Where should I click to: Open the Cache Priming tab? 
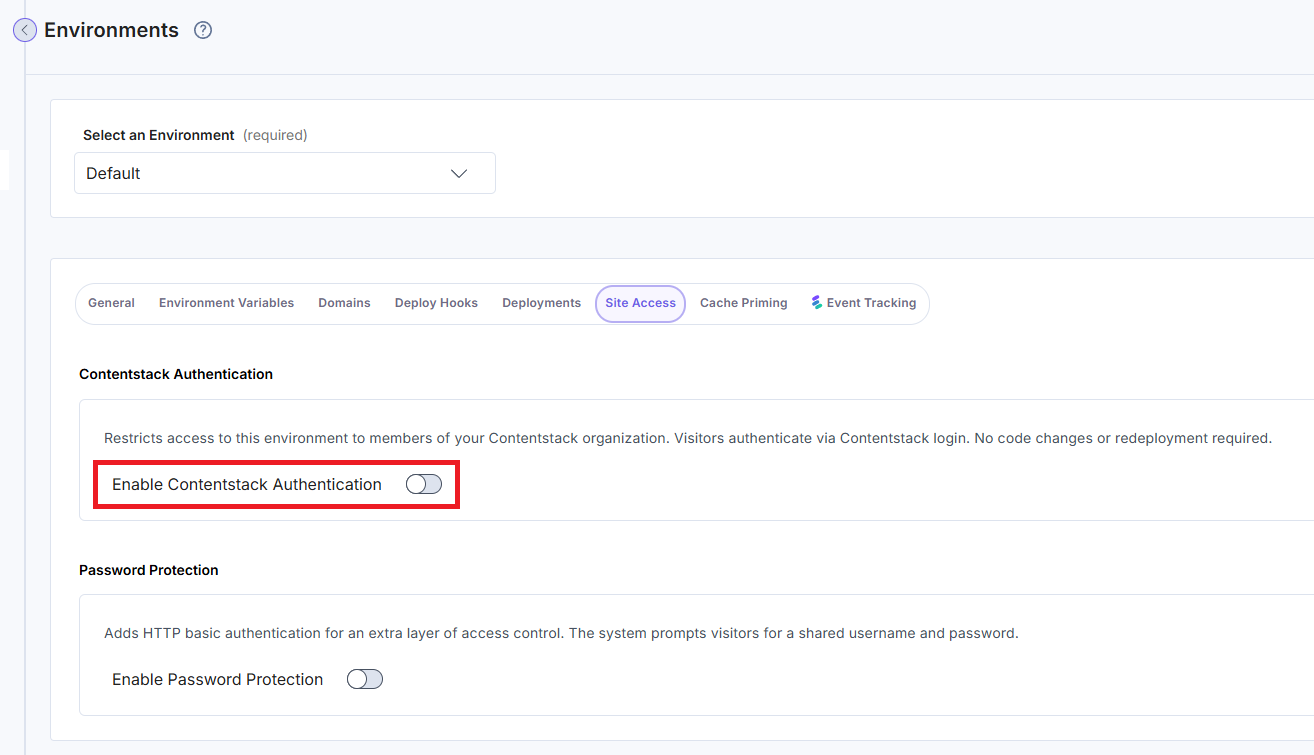(x=743, y=303)
